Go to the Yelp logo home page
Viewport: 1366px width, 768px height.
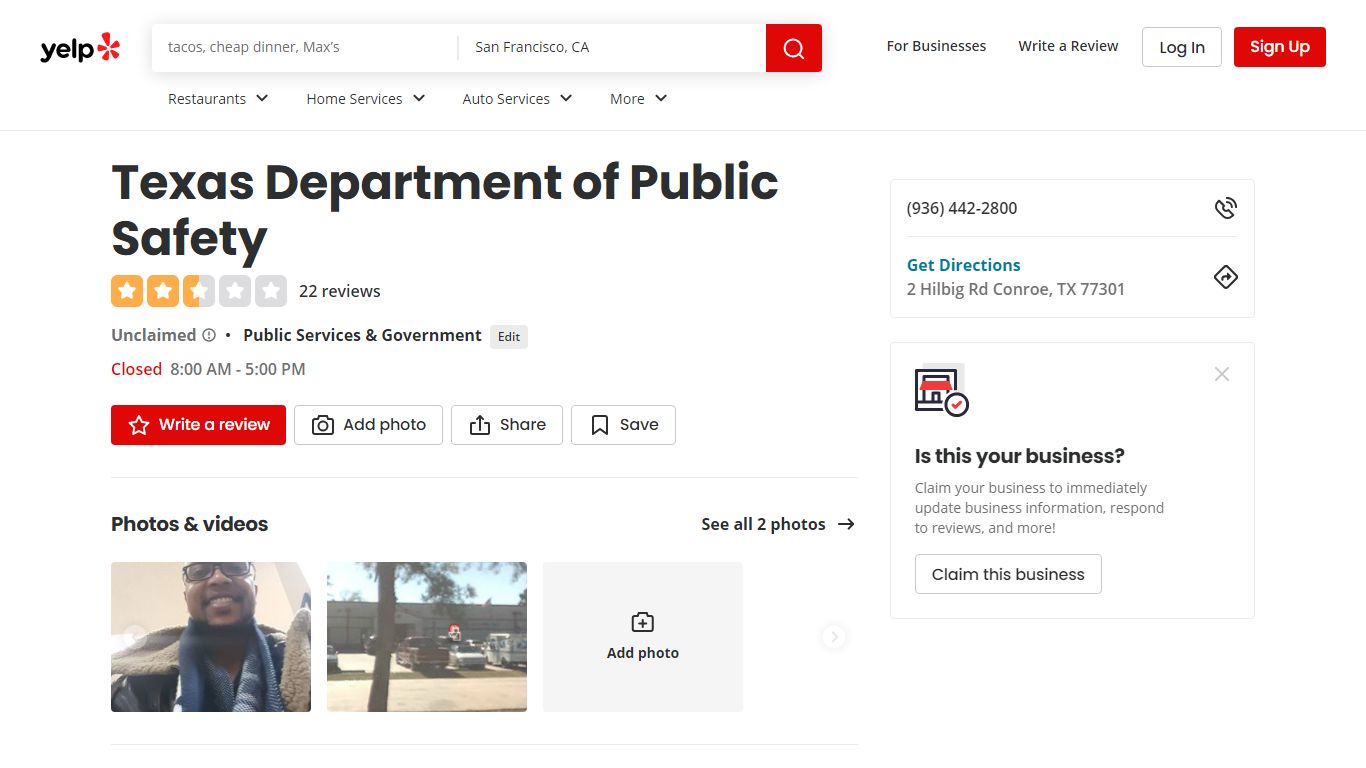pyautogui.click(x=80, y=48)
